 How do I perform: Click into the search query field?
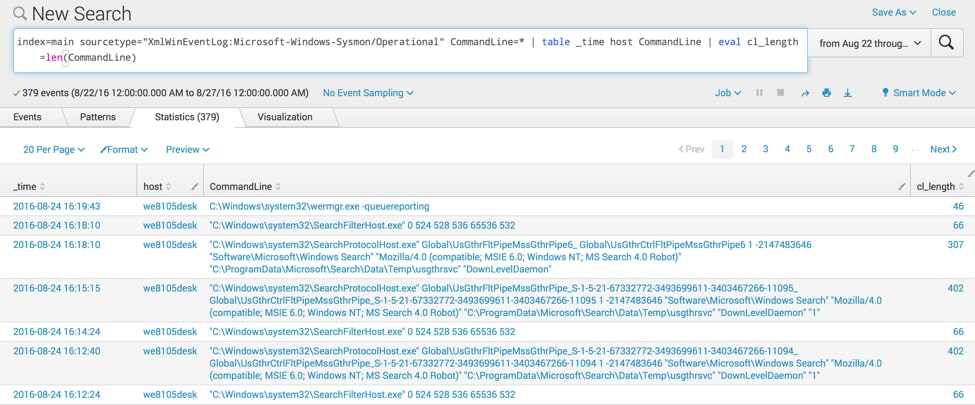pos(410,50)
